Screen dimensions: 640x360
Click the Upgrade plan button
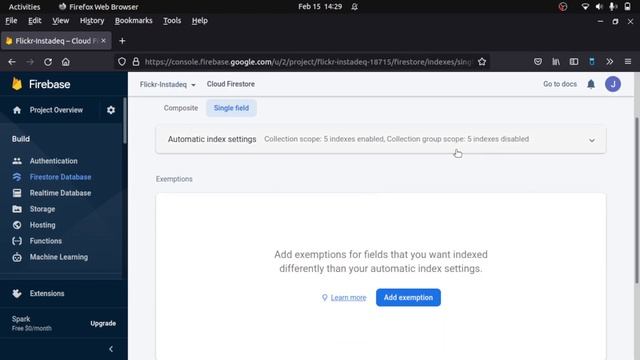[x=103, y=323]
